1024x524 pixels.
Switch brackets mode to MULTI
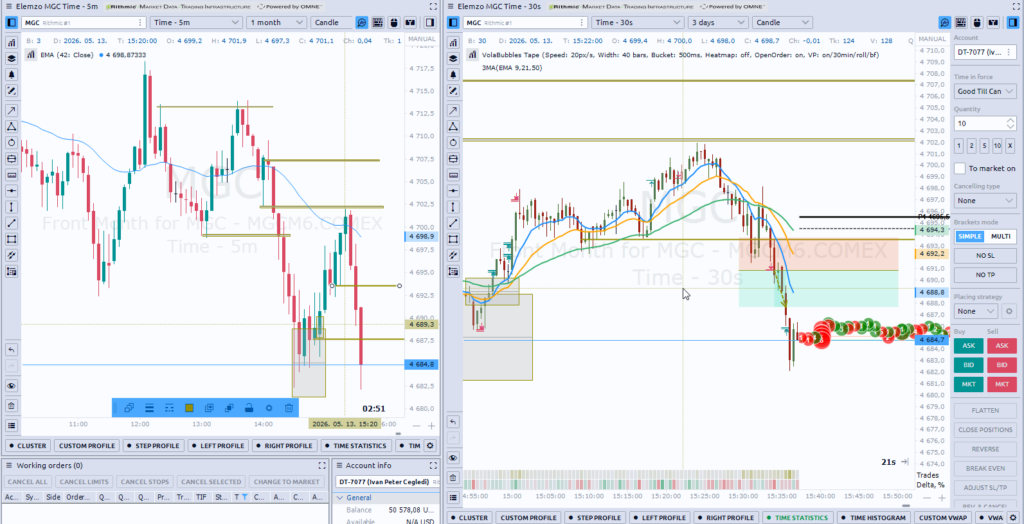tap(1000, 236)
